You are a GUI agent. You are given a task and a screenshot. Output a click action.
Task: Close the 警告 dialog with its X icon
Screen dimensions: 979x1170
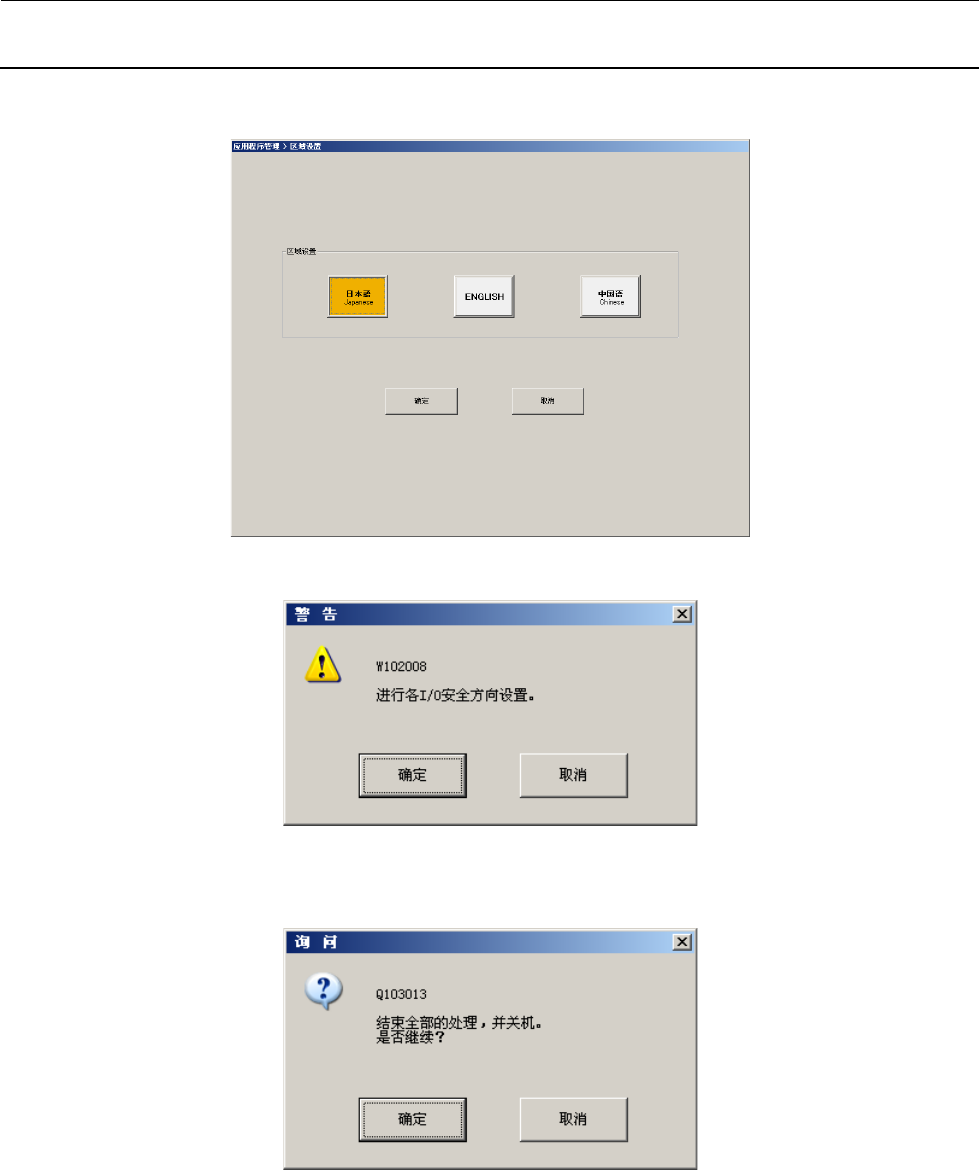682,614
